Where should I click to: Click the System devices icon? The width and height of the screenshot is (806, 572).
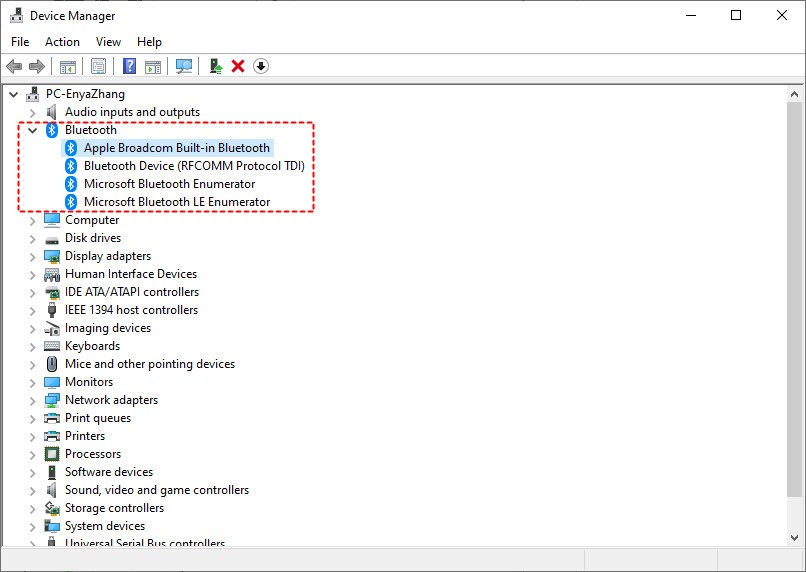[x=52, y=526]
